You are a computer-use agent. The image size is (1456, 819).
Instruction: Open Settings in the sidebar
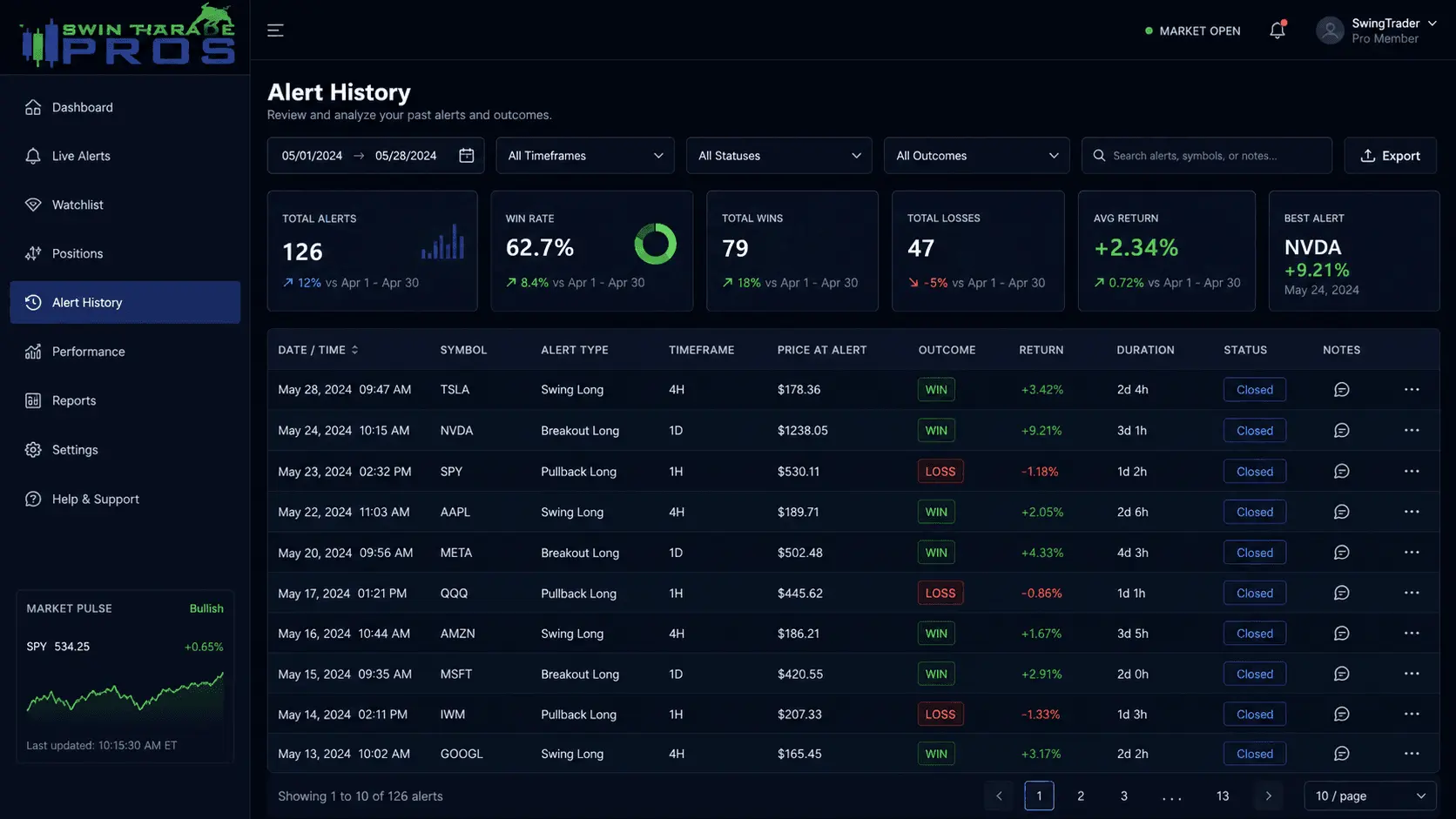click(x=125, y=450)
